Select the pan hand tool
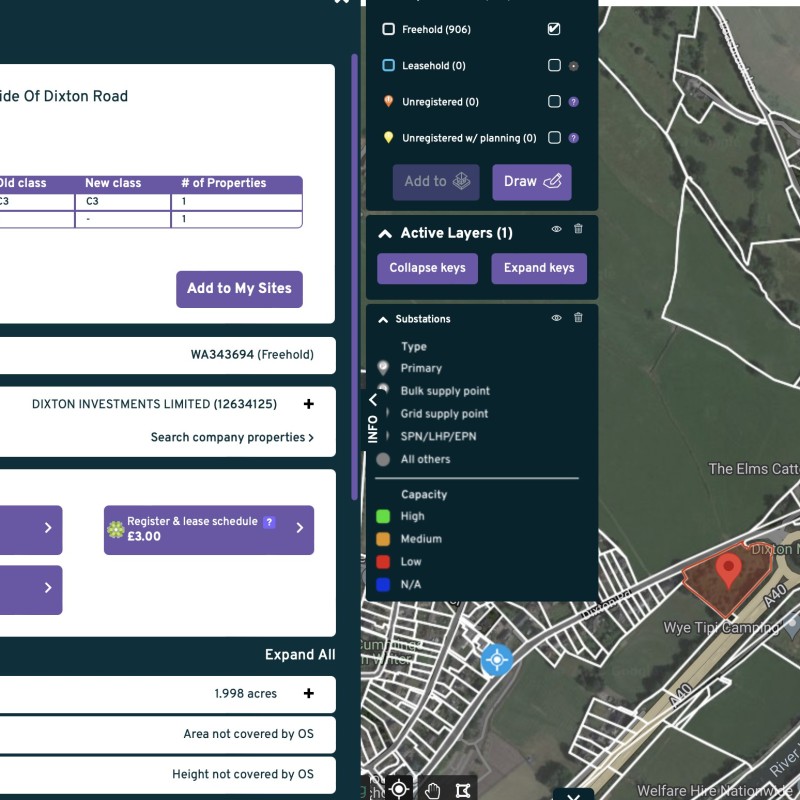The width and height of the screenshot is (800, 800). (431, 789)
